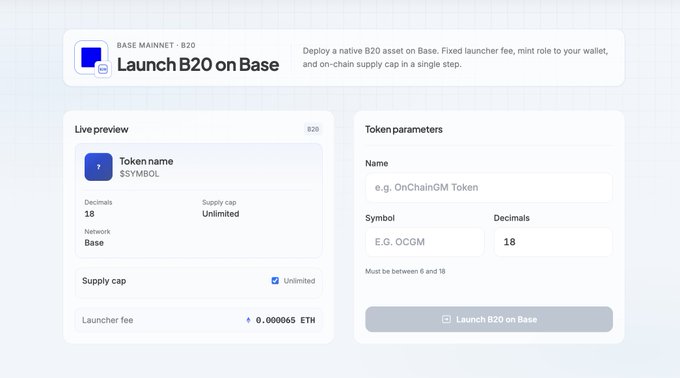This screenshot has height=378, width=680.
Task: Click the 'Launch B20 on Base' page title
Action: point(198,65)
